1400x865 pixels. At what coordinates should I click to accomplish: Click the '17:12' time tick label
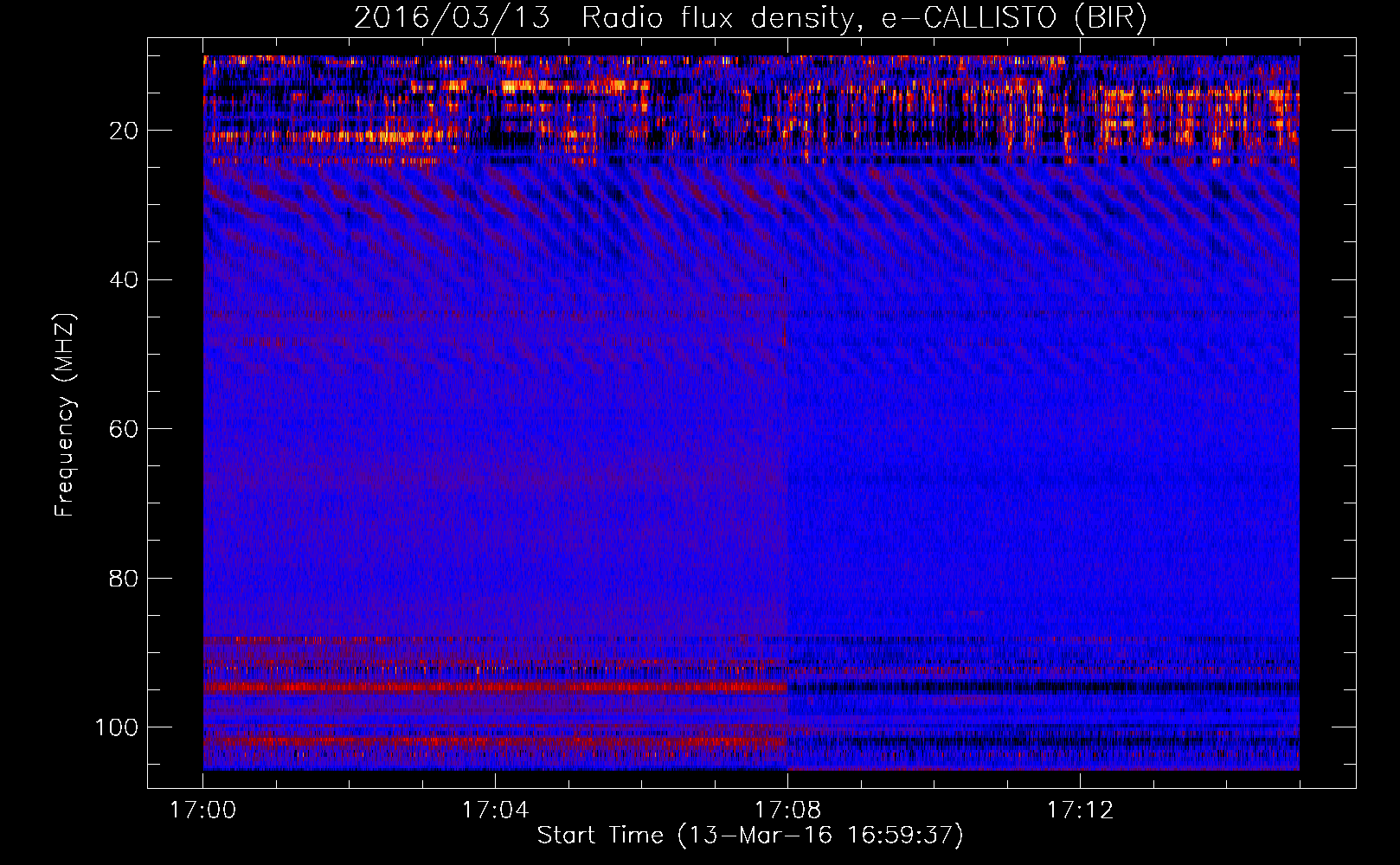(x=1080, y=810)
